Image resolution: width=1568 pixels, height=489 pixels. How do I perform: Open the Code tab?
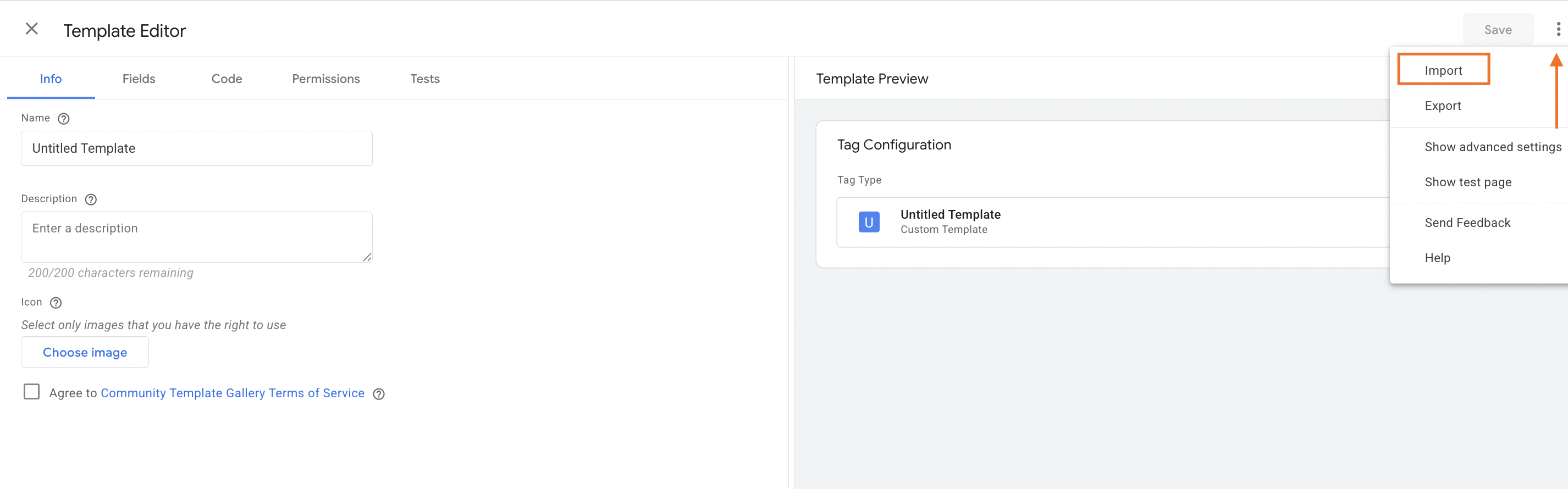coord(227,79)
